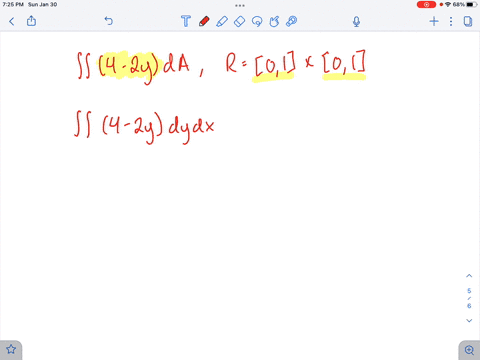Go to previous page with up chevron
This screenshot has height=360, width=480.
coord(469,276)
